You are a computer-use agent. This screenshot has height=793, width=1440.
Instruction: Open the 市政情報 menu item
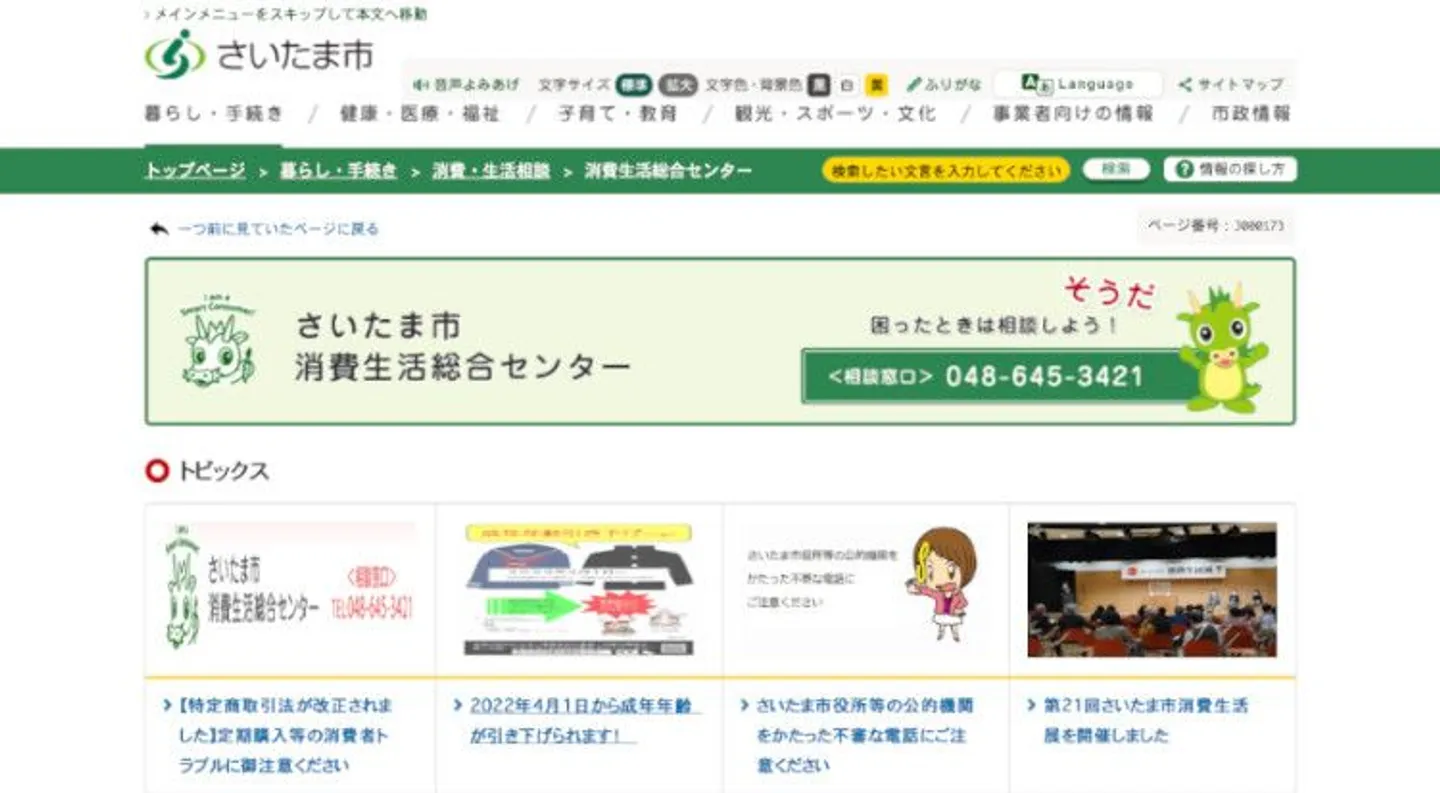[1250, 114]
